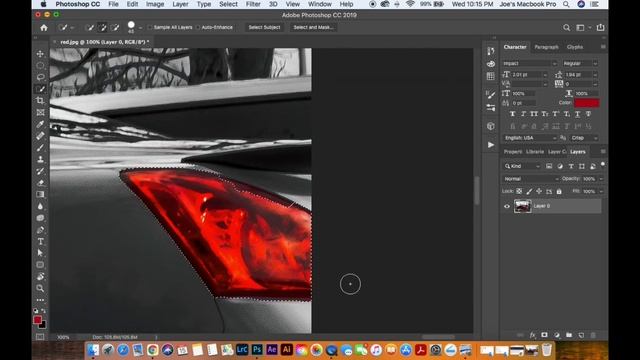Select the Clone Stamp tool
The width and height of the screenshot is (640, 360).
coord(40,160)
